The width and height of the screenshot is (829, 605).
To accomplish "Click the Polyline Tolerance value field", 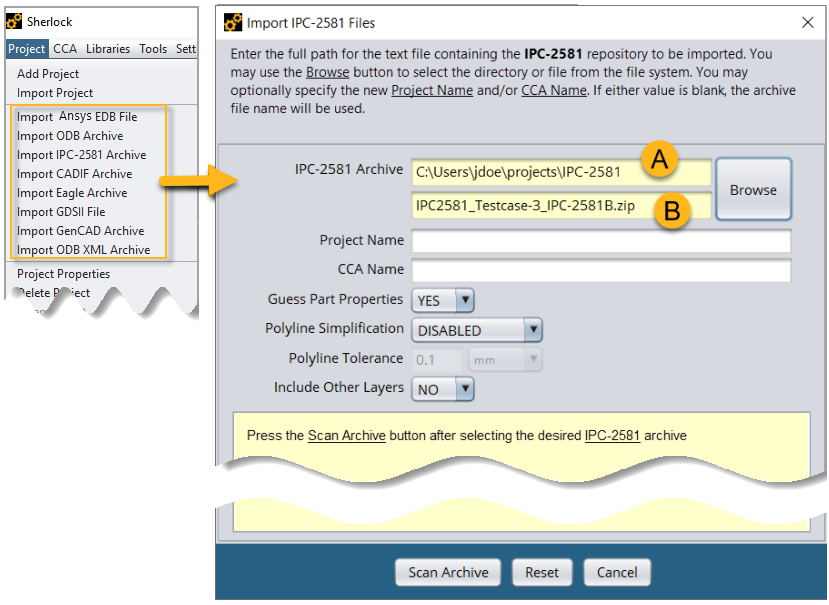I will coord(437,360).
